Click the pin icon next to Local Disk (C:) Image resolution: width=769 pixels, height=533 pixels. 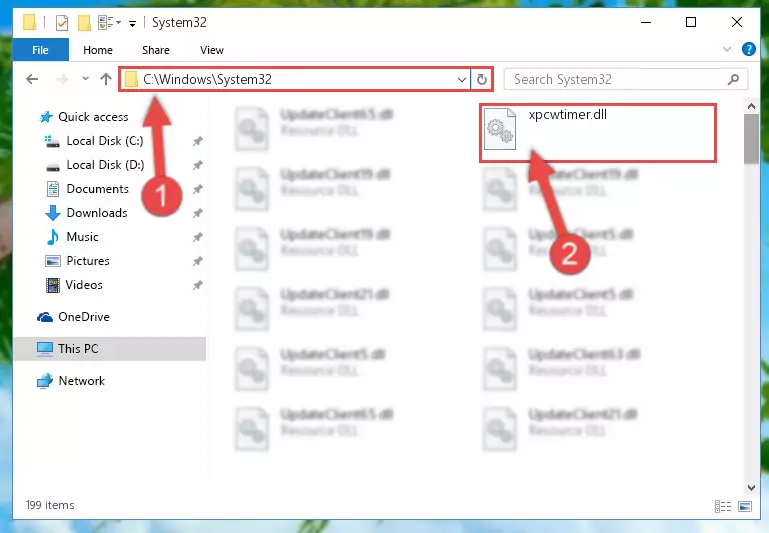pyautogui.click(x=197, y=141)
